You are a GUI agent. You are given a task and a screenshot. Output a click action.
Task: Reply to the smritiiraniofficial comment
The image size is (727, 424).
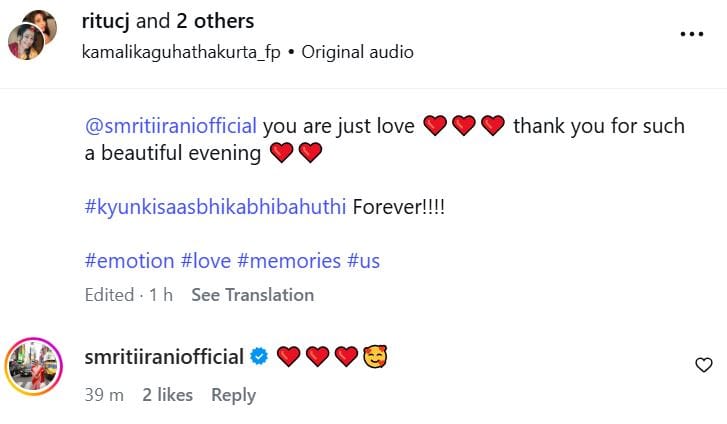coord(233,396)
